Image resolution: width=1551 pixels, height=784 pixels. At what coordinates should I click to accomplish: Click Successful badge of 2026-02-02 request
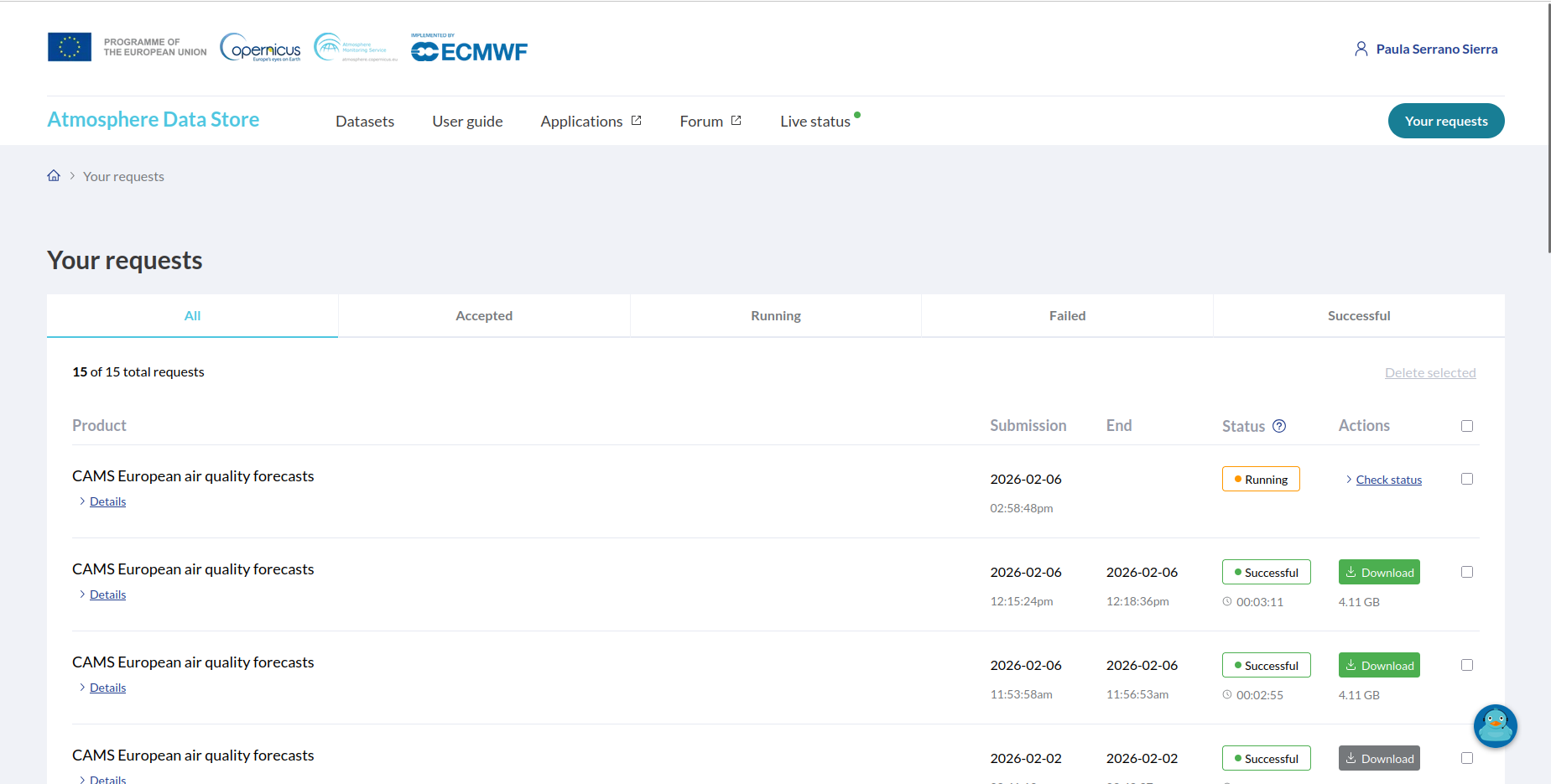1267,758
